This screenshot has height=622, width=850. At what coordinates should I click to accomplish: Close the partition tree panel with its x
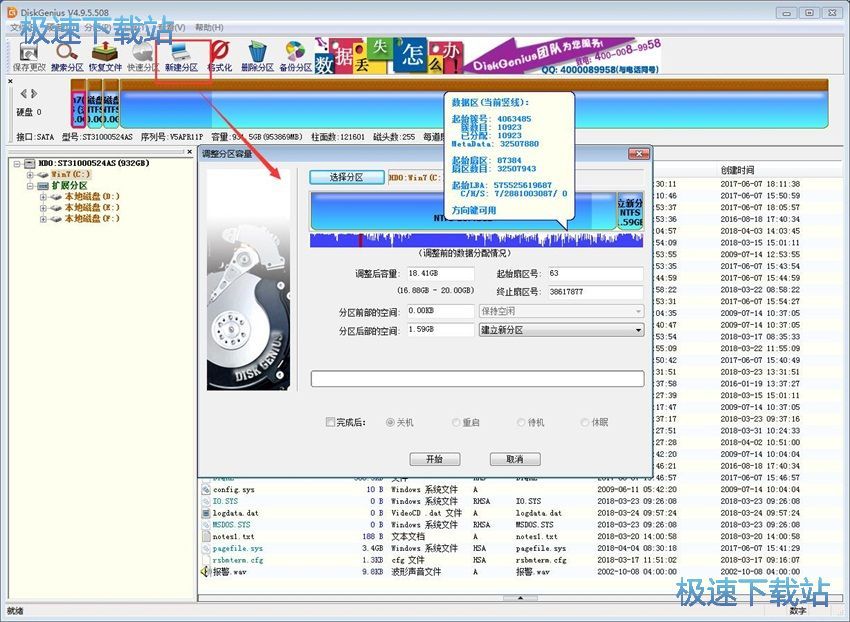click(189, 152)
